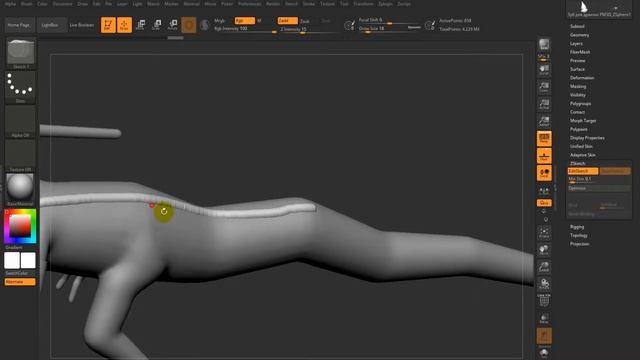
Task: Expand the Deformation subpalette
Action: (582, 78)
